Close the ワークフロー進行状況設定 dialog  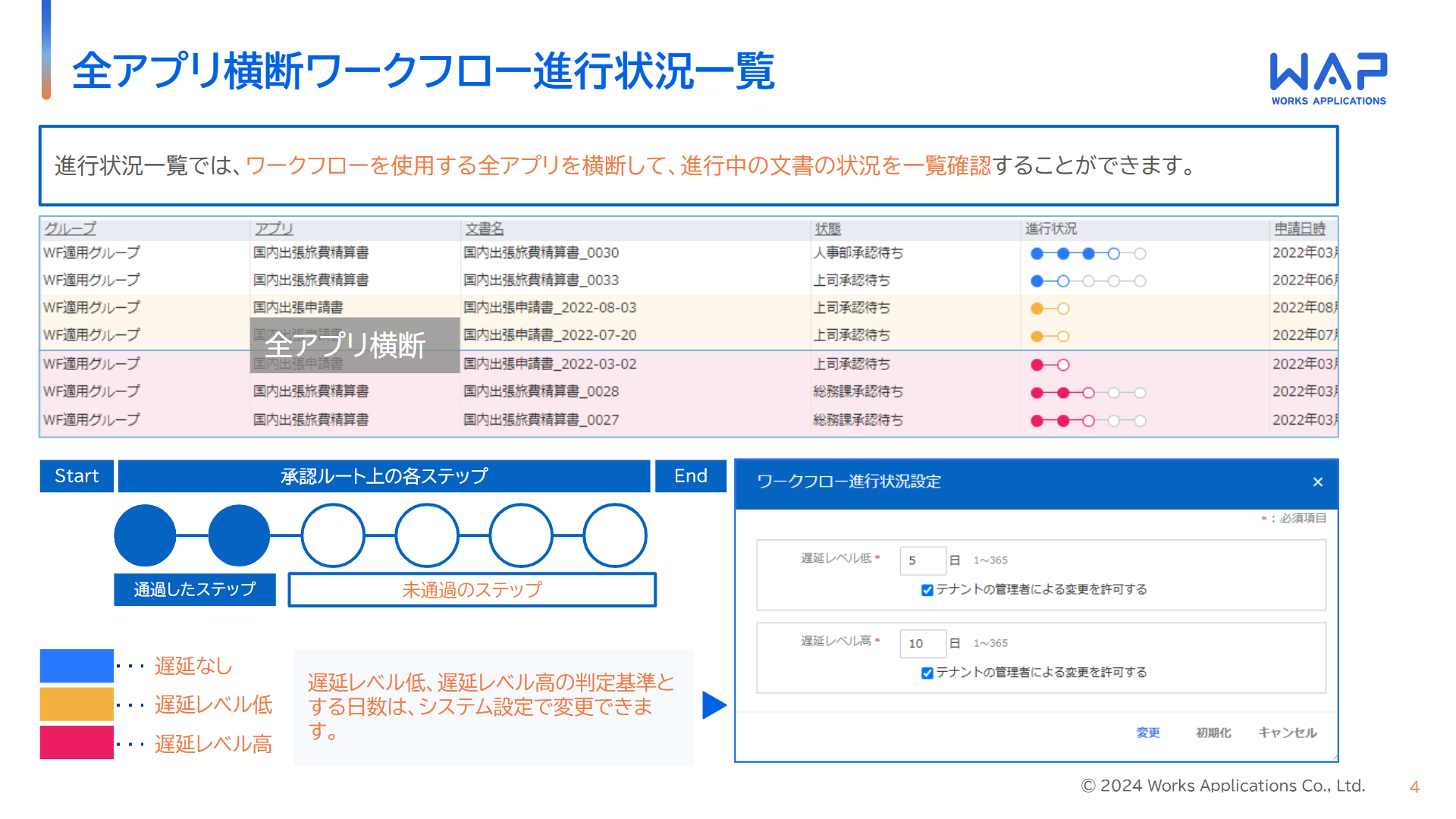pyautogui.click(x=1318, y=482)
